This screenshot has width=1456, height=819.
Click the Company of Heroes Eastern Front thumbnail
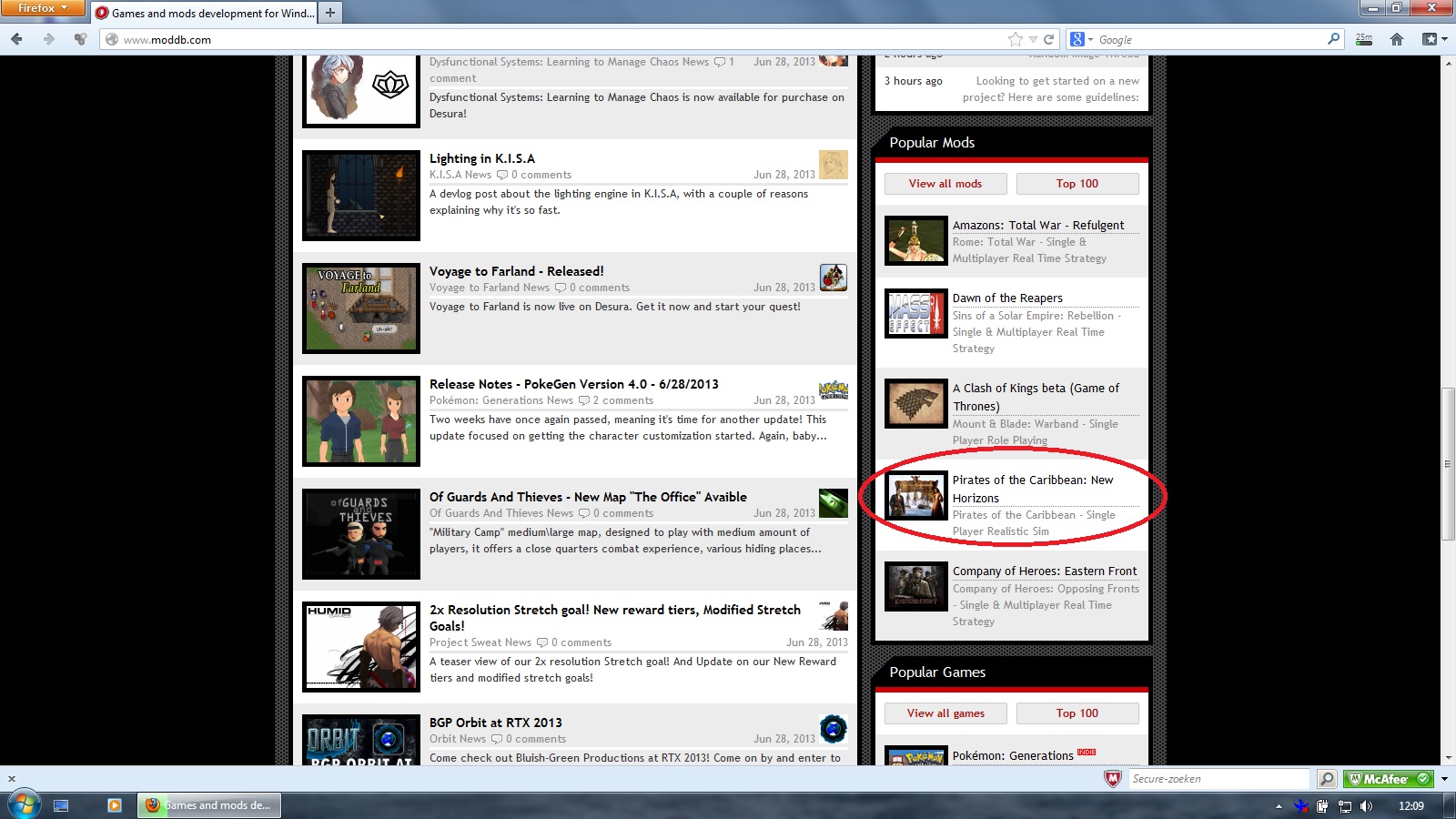pos(916,587)
